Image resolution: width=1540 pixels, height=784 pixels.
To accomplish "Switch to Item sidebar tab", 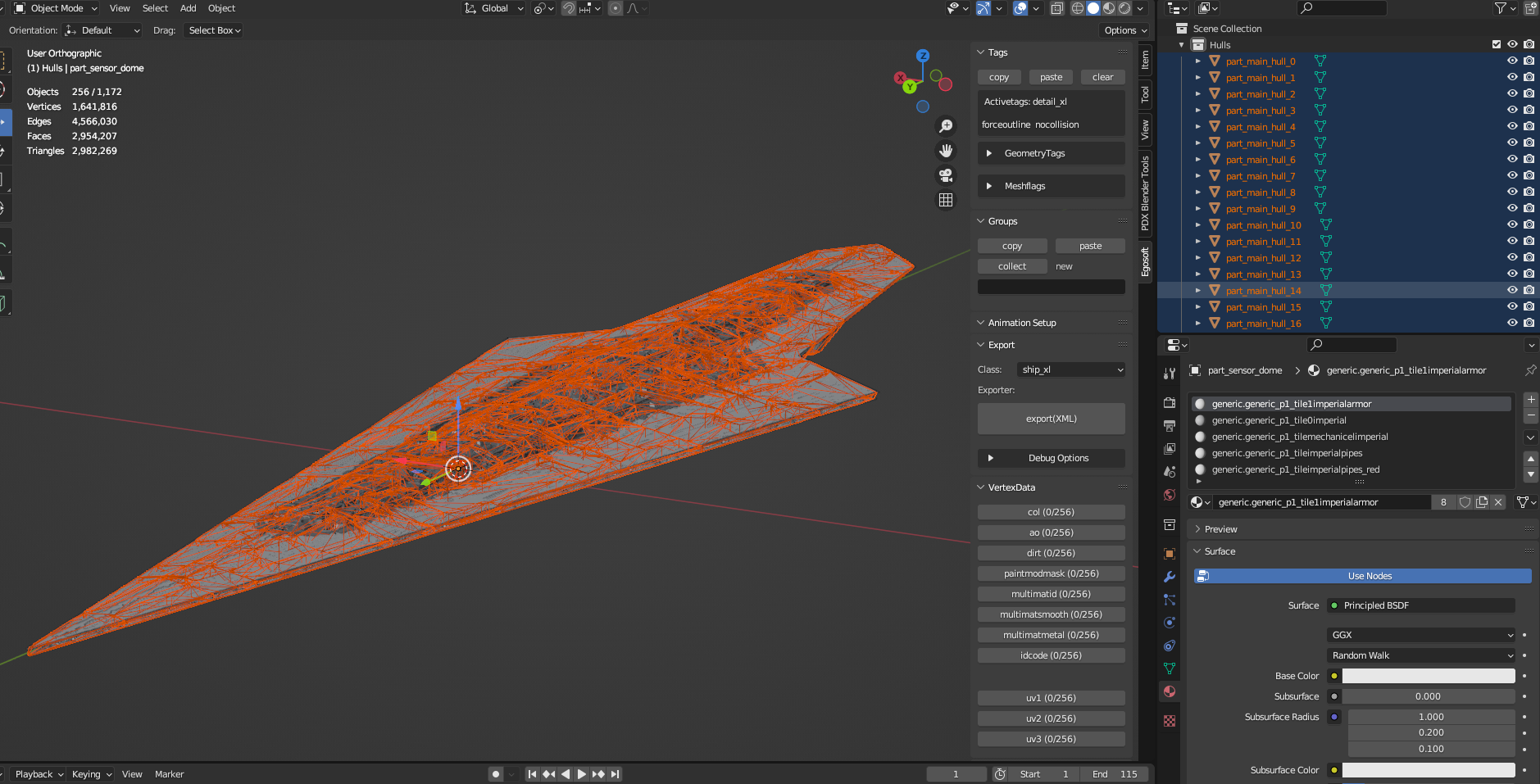I will [1145, 60].
